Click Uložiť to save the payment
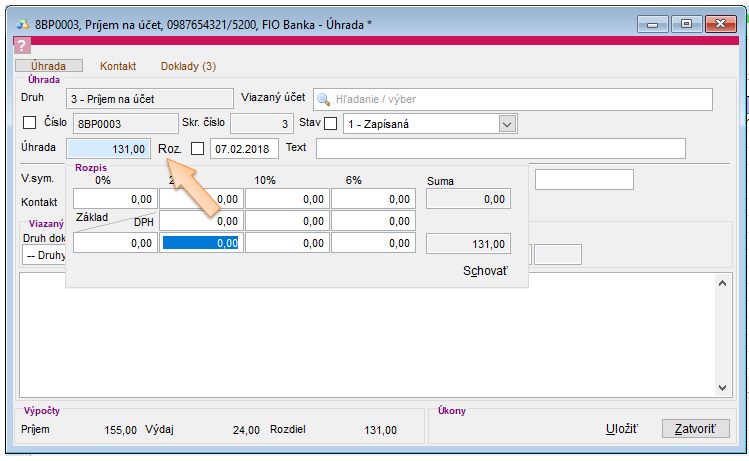The height and width of the screenshot is (461, 749). [x=621, y=428]
